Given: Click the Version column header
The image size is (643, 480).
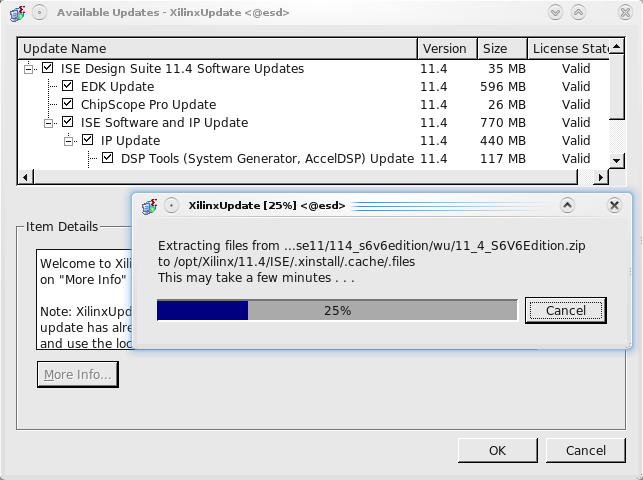Looking at the screenshot, I should (x=444, y=49).
